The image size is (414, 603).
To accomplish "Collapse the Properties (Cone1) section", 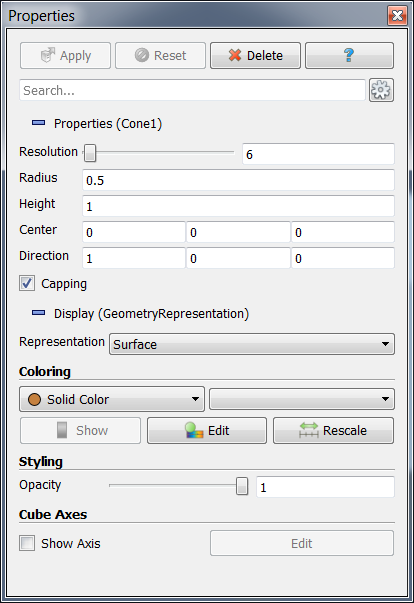I will 38,123.
